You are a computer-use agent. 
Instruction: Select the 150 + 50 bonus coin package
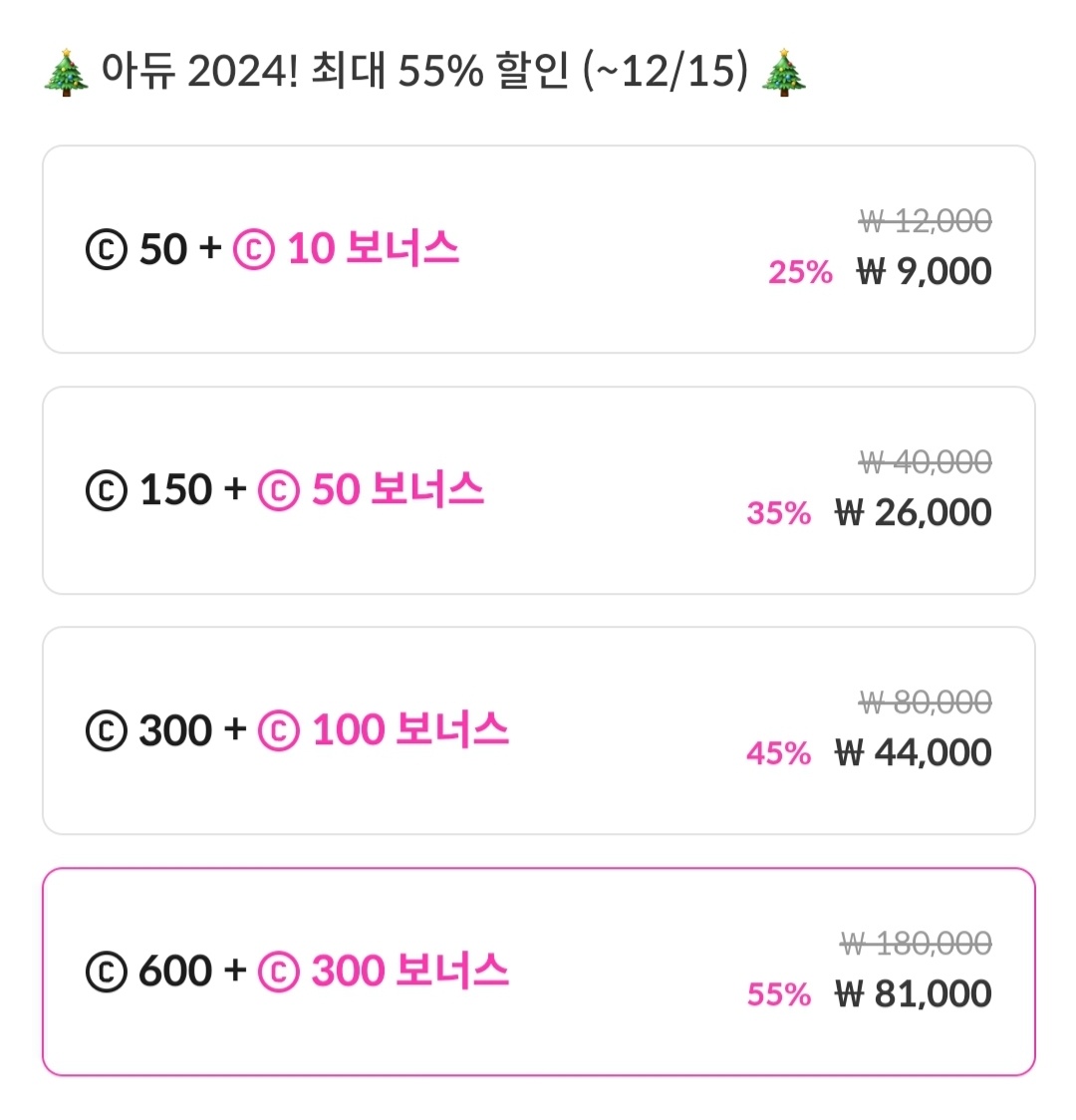pos(538,490)
